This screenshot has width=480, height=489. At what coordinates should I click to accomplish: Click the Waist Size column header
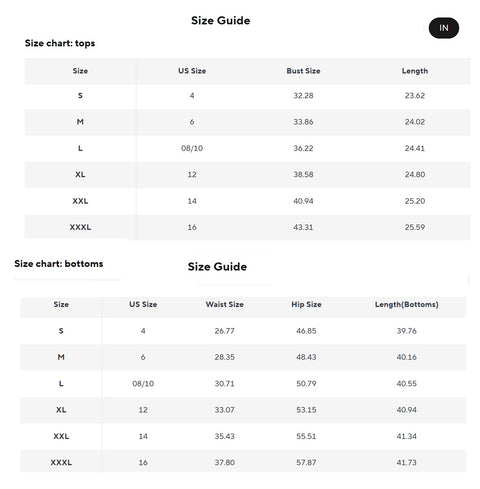[x=225, y=304]
